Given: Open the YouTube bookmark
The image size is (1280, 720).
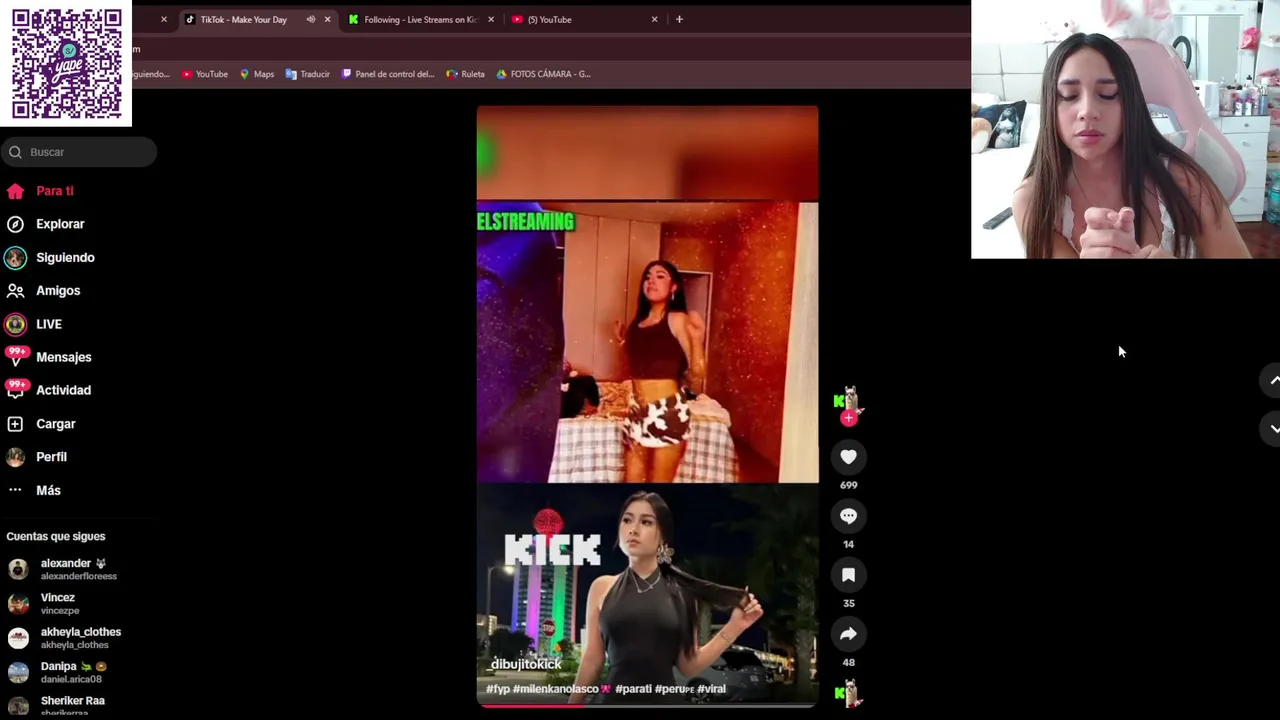Looking at the screenshot, I should pyautogui.click(x=205, y=74).
